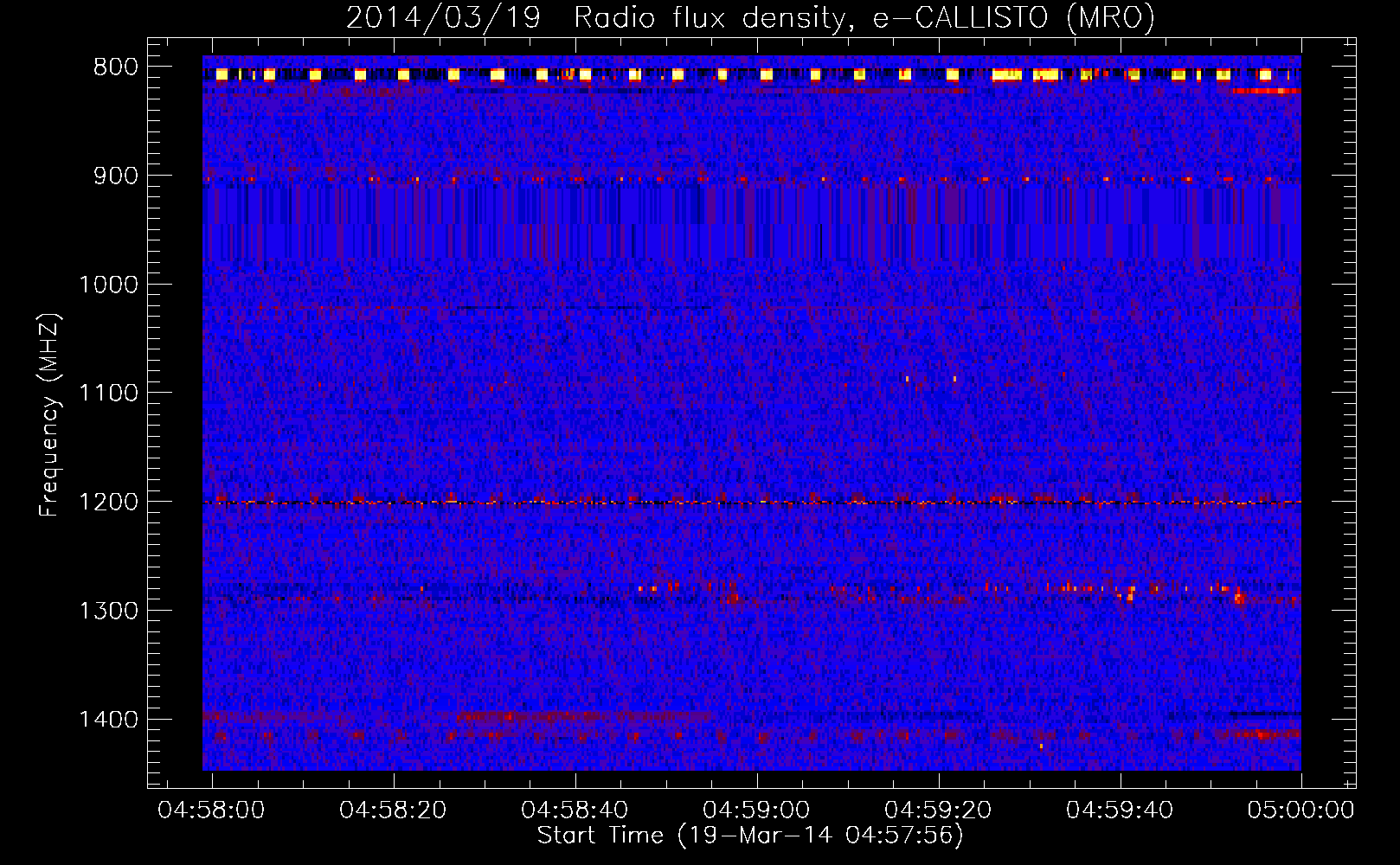This screenshot has height=865, width=1400.
Task: Click the 04:59:20 time tick label
Action: 939,810
